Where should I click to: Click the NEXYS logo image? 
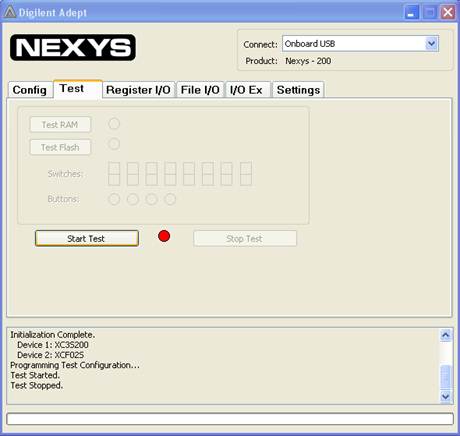click(73, 48)
